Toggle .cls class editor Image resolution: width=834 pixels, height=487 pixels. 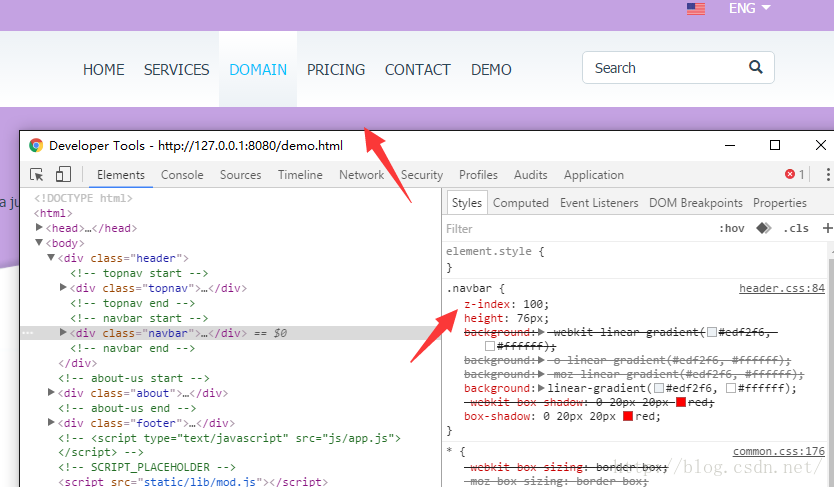796,229
